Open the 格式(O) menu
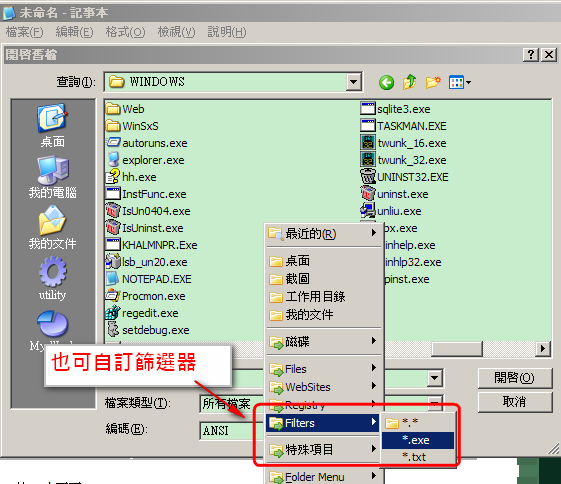This screenshot has width=561, height=484. [125, 32]
